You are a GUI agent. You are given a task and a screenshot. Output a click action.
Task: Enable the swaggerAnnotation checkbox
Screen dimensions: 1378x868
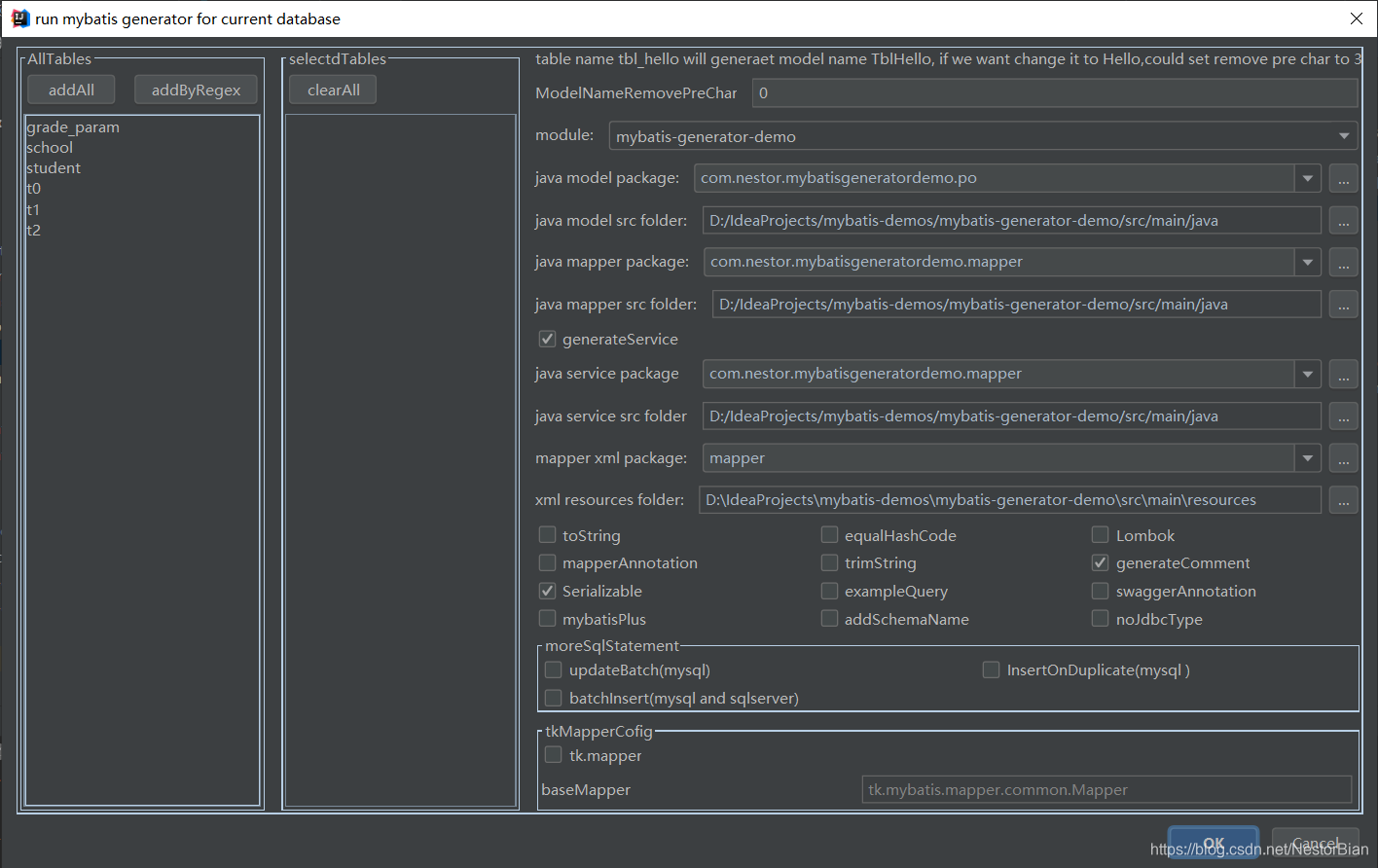tap(1100, 591)
